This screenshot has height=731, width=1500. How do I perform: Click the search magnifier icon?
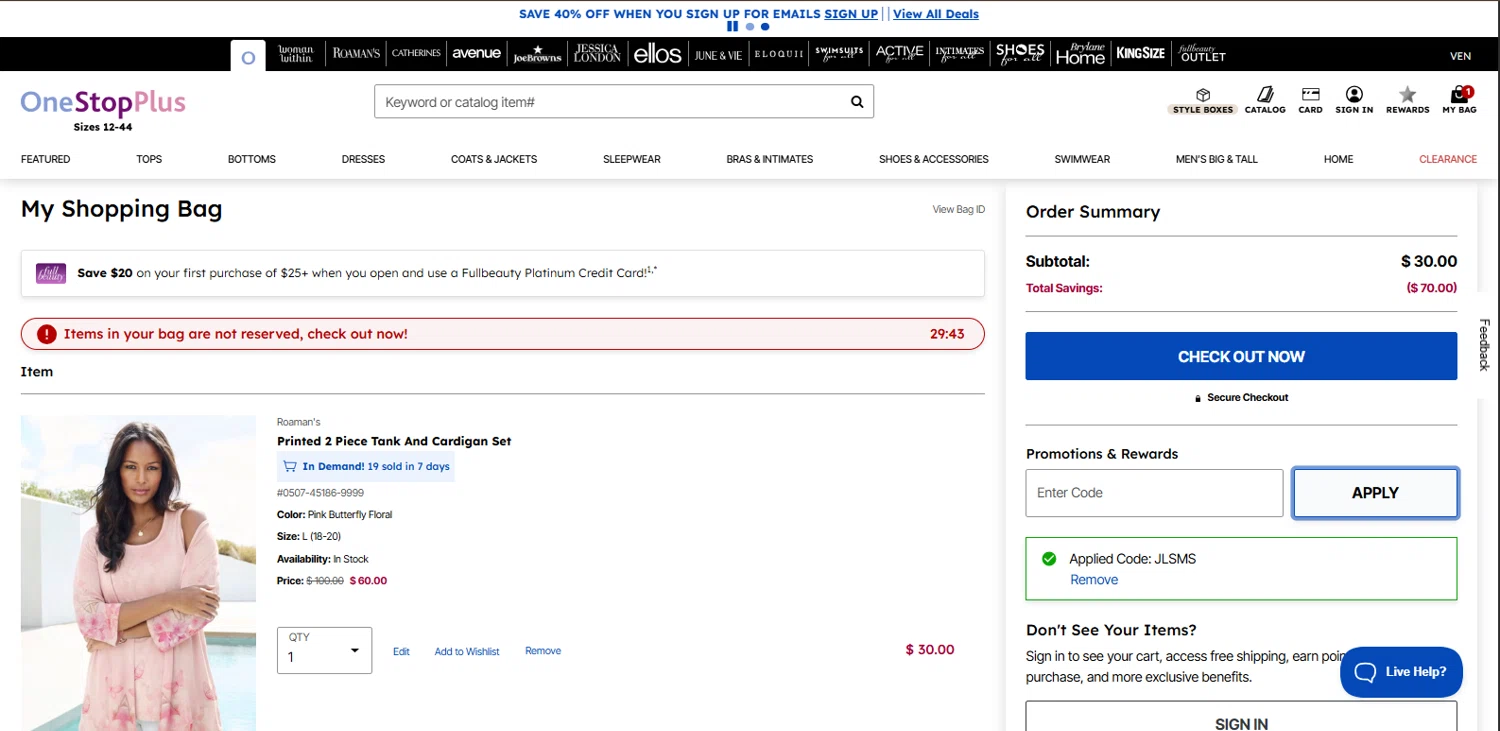pos(857,102)
